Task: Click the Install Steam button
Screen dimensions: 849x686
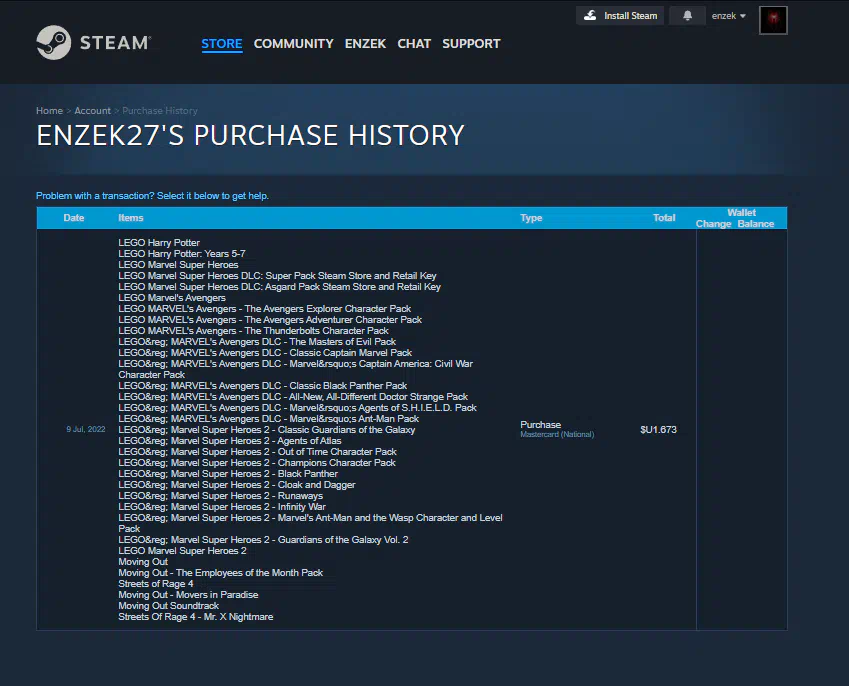Action: coord(620,16)
